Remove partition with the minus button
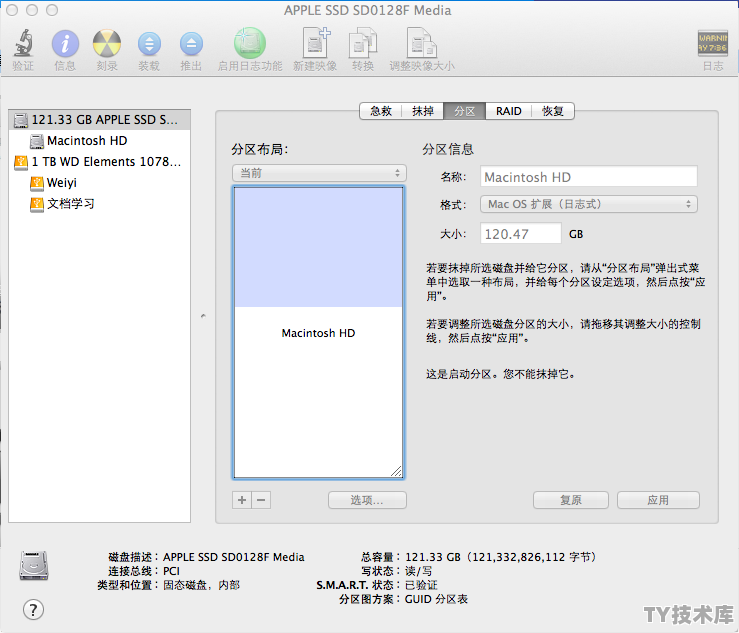This screenshot has height=633, width=739. tap(262, 500)
